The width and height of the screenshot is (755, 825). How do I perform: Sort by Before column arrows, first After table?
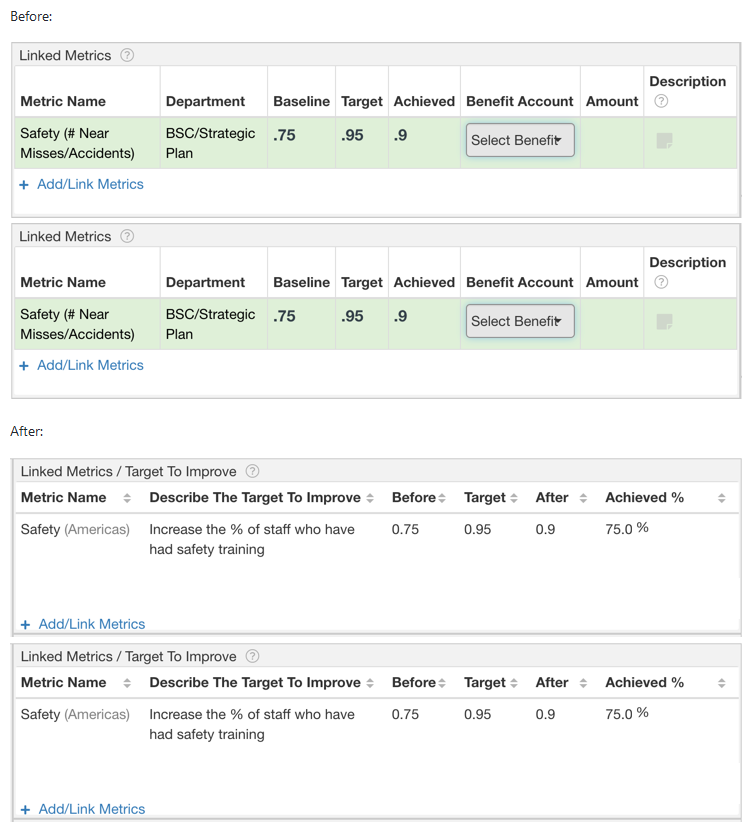point(442,498)
